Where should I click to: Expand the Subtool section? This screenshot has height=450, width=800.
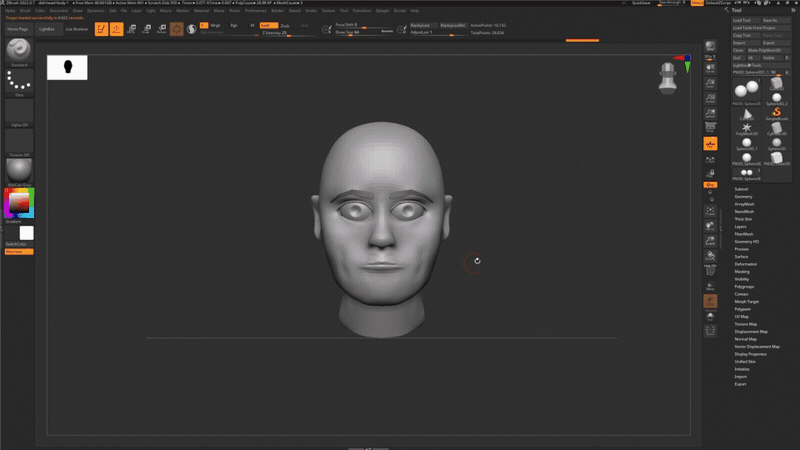point(741,189)
